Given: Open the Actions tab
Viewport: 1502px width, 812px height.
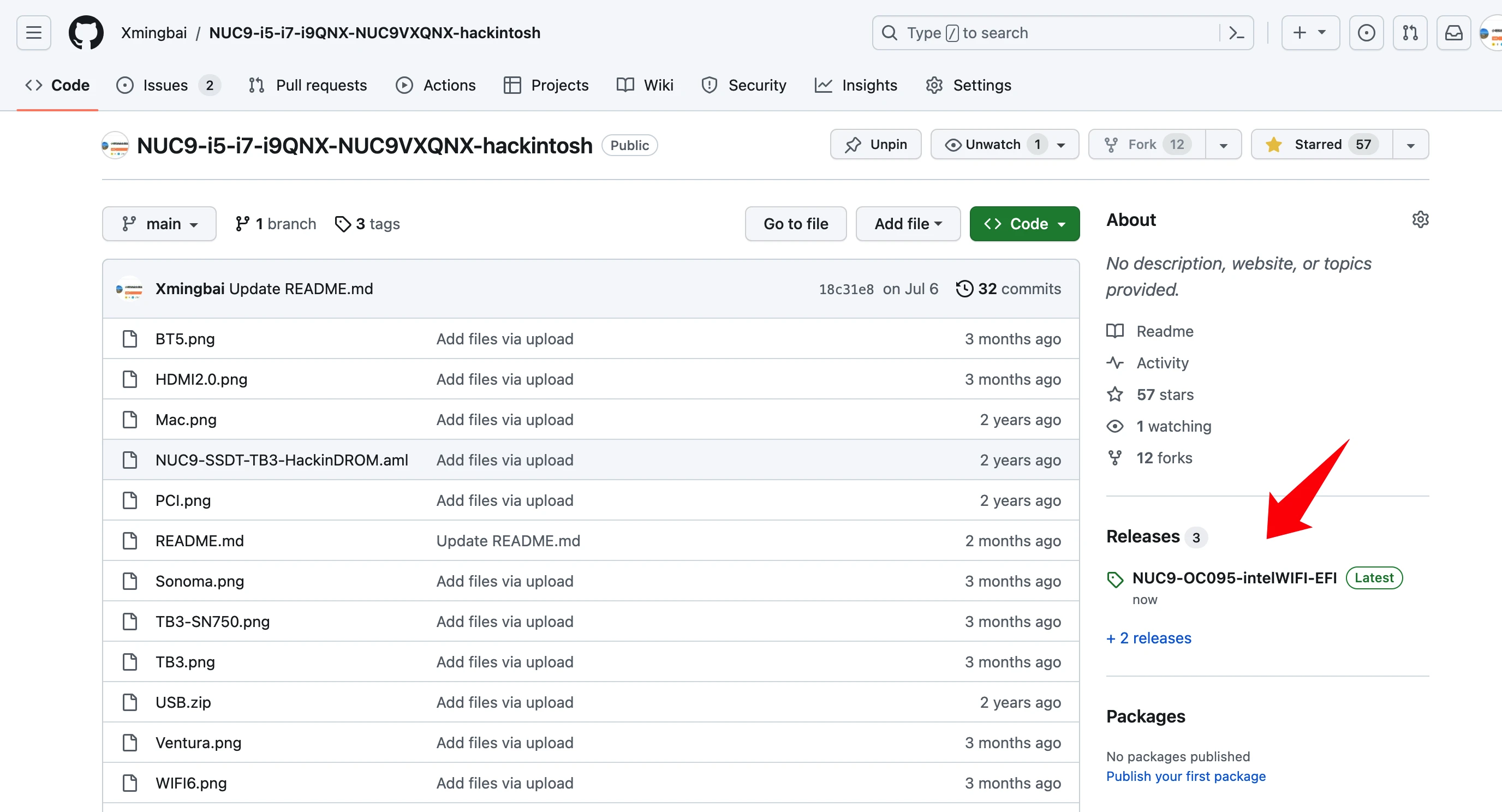Looking at the screenshot, I should tap(436, 85).
